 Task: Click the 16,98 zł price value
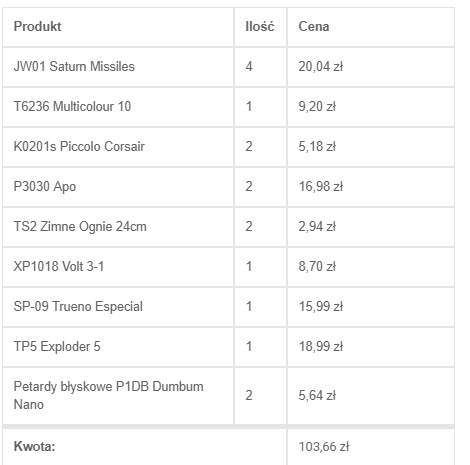[x=321, y=187]
